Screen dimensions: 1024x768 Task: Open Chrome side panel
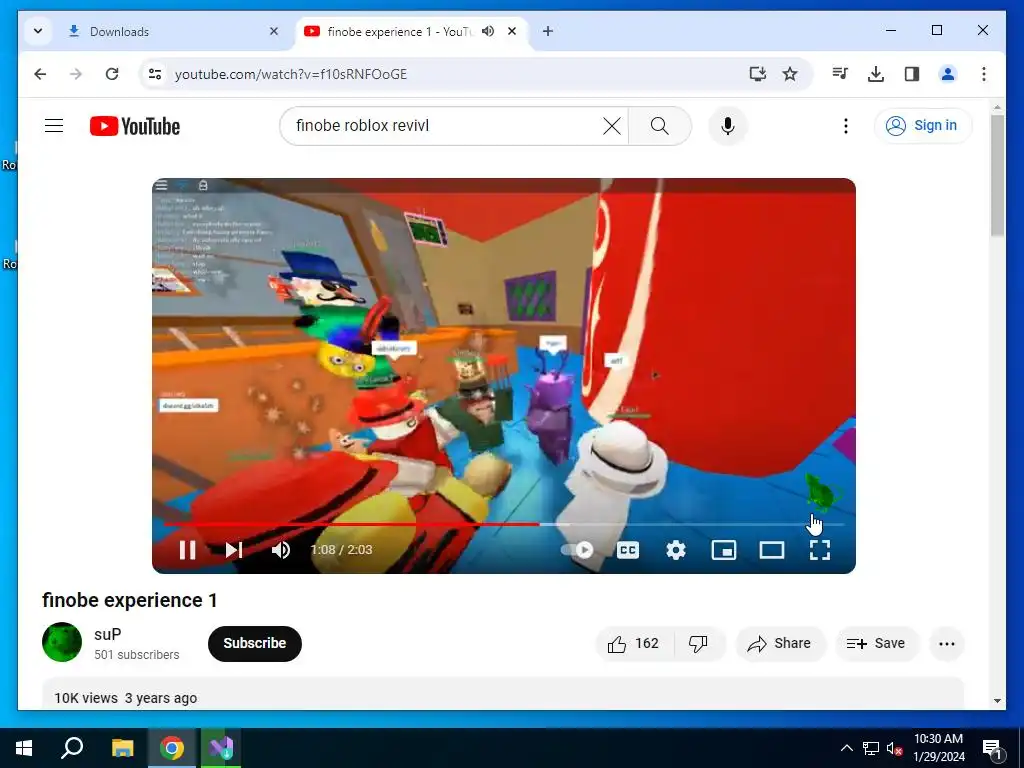[912, 74]
